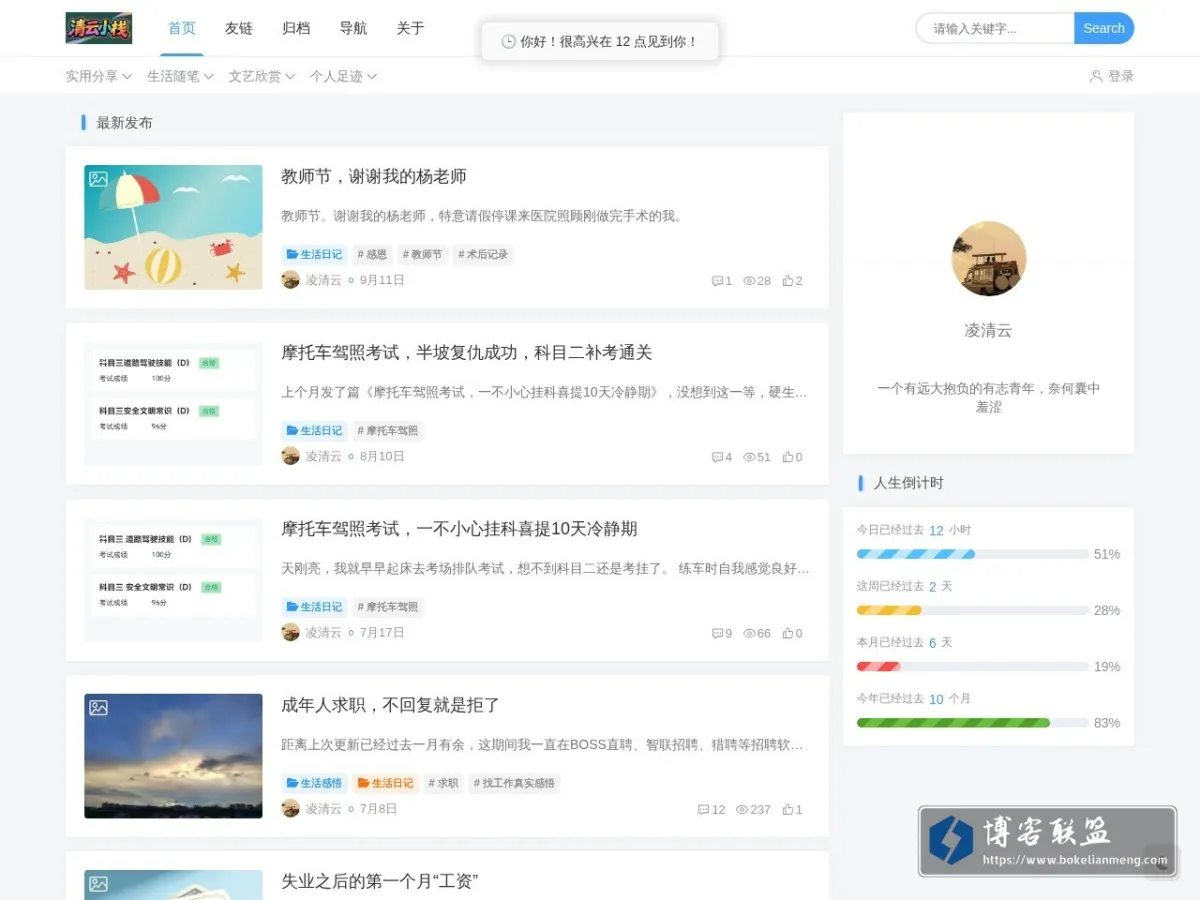Open thumbnail of 半坡复仇成功 post
The image size is (1200, 900).
(x=174, y=403)
